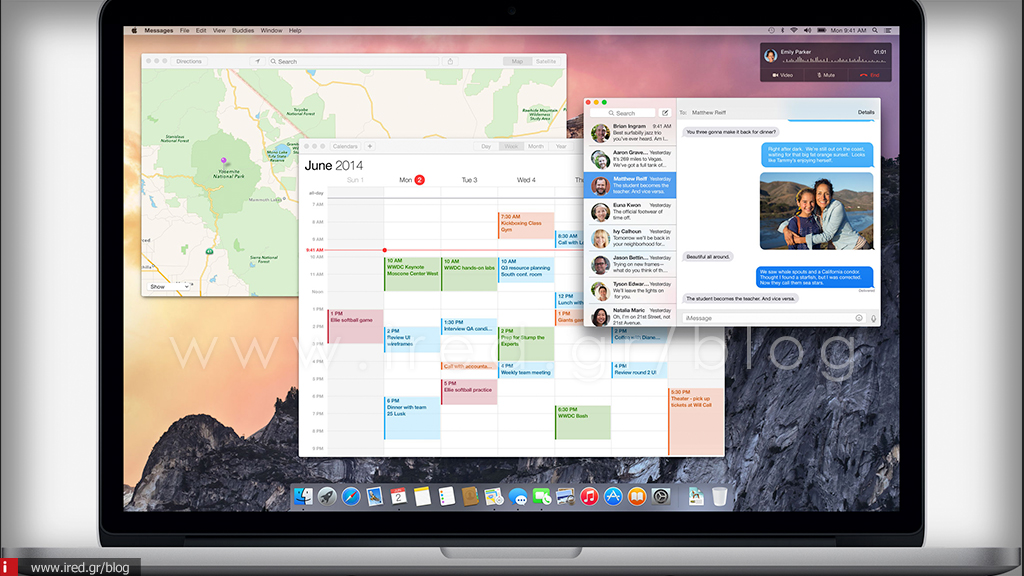Open iTunes red music note icon
Screen dimensions: 1024x576
click(x=589, y=497)
